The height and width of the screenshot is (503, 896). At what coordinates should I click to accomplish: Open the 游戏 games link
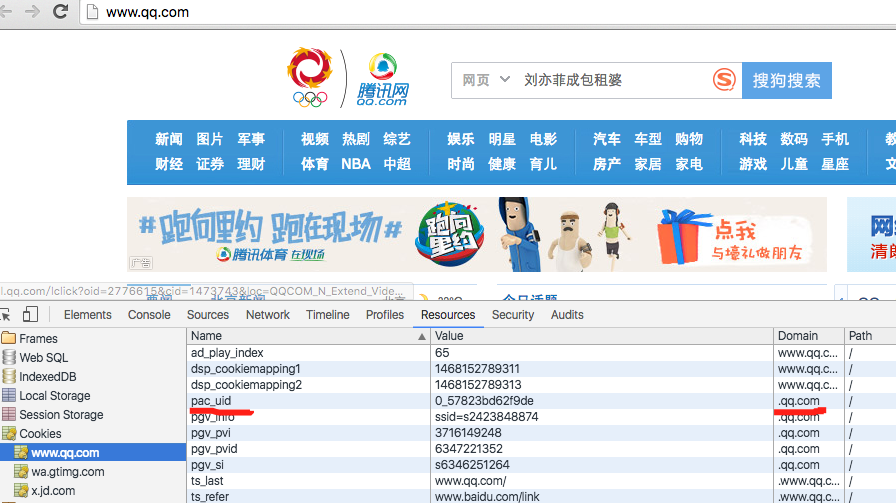(753, 164)
